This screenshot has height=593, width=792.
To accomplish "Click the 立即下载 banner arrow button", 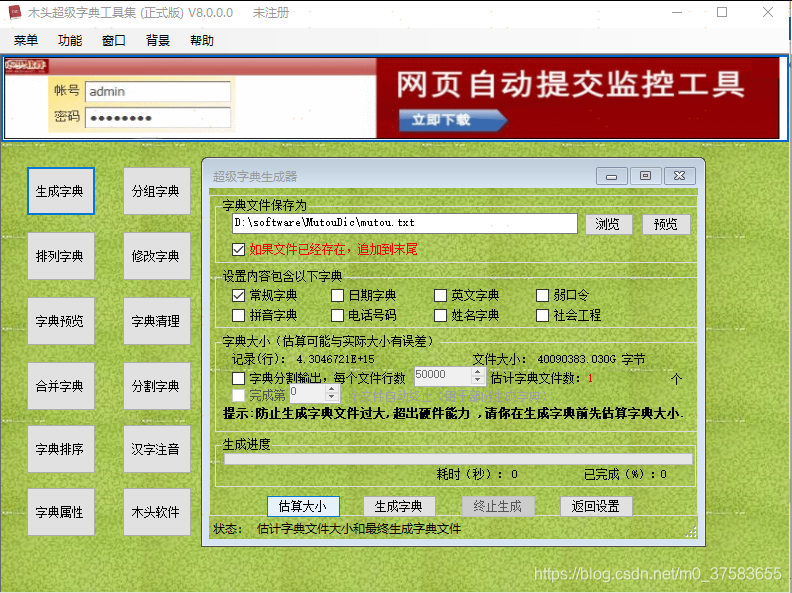I will (x=453, y=120).
